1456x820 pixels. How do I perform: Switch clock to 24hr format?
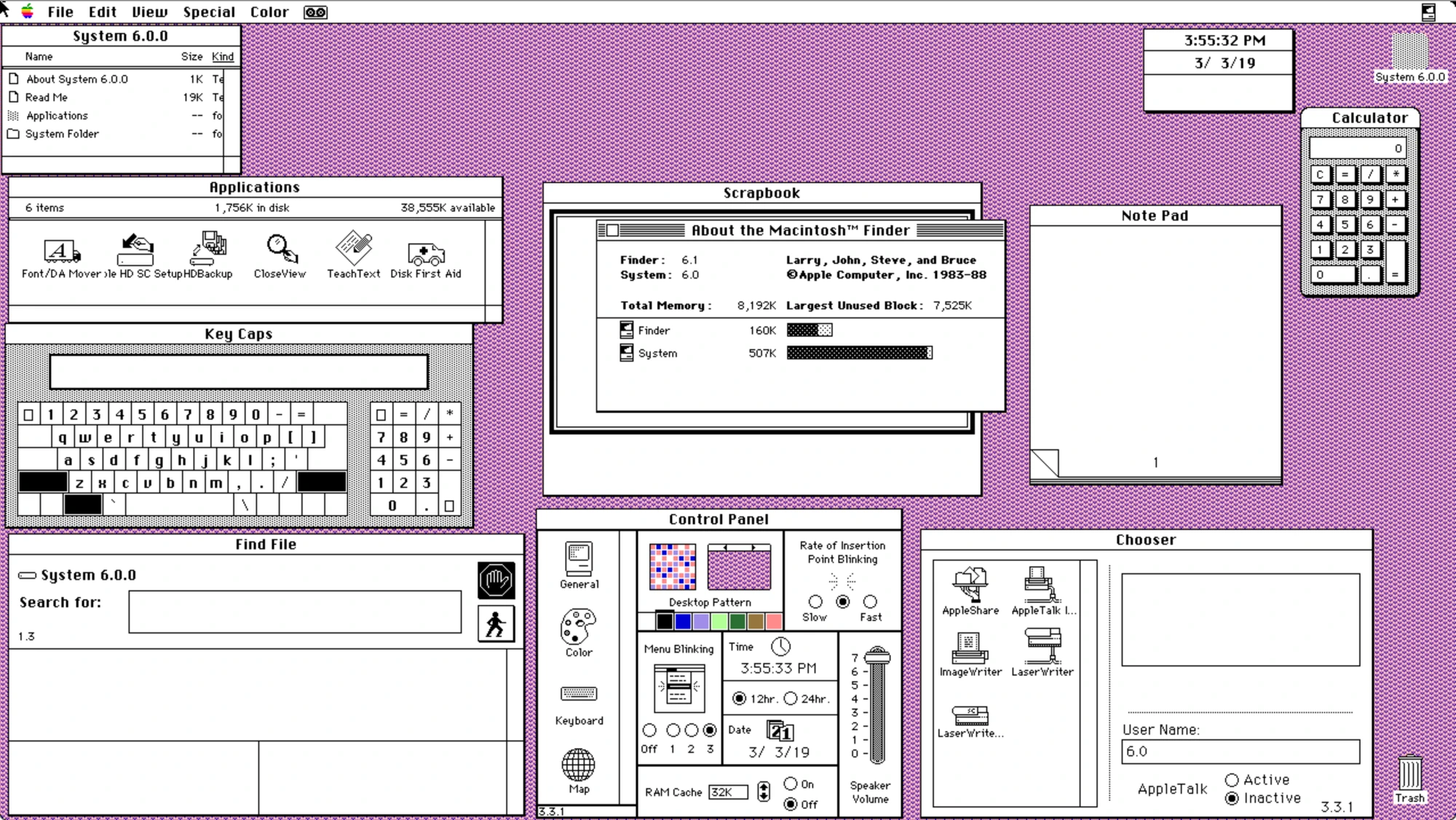click(791, 697)
